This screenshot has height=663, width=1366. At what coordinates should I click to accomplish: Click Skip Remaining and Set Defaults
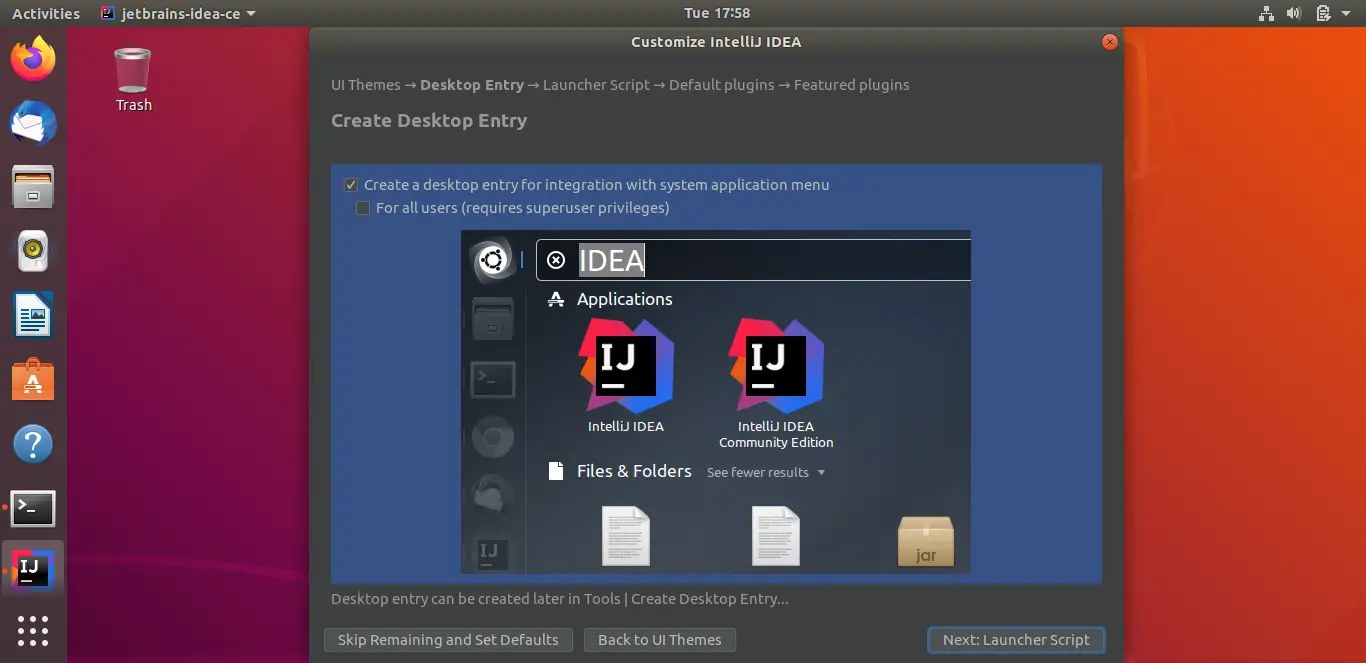click(448, 640)
